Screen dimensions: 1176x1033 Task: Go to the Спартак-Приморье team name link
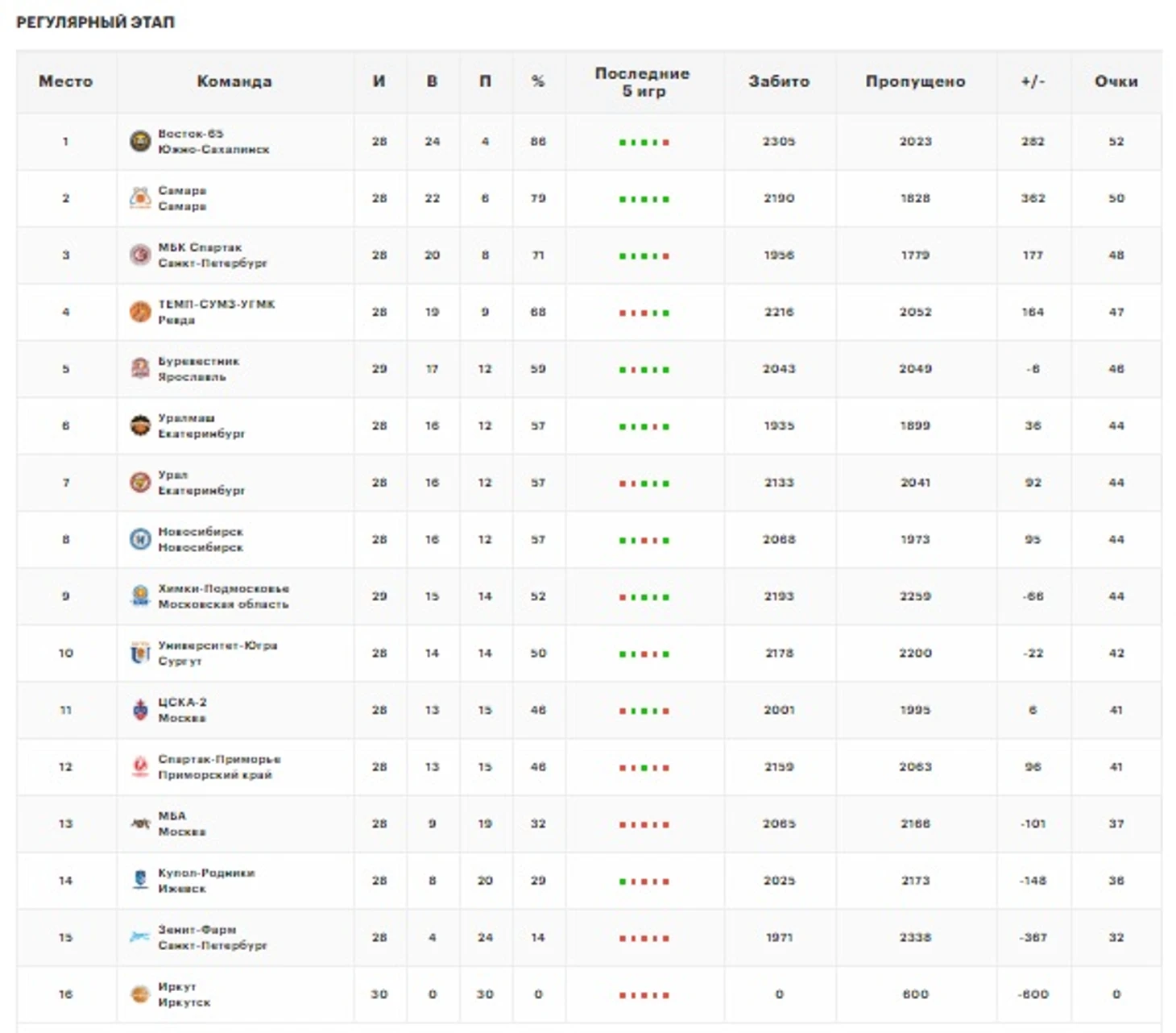click(219, 759)
